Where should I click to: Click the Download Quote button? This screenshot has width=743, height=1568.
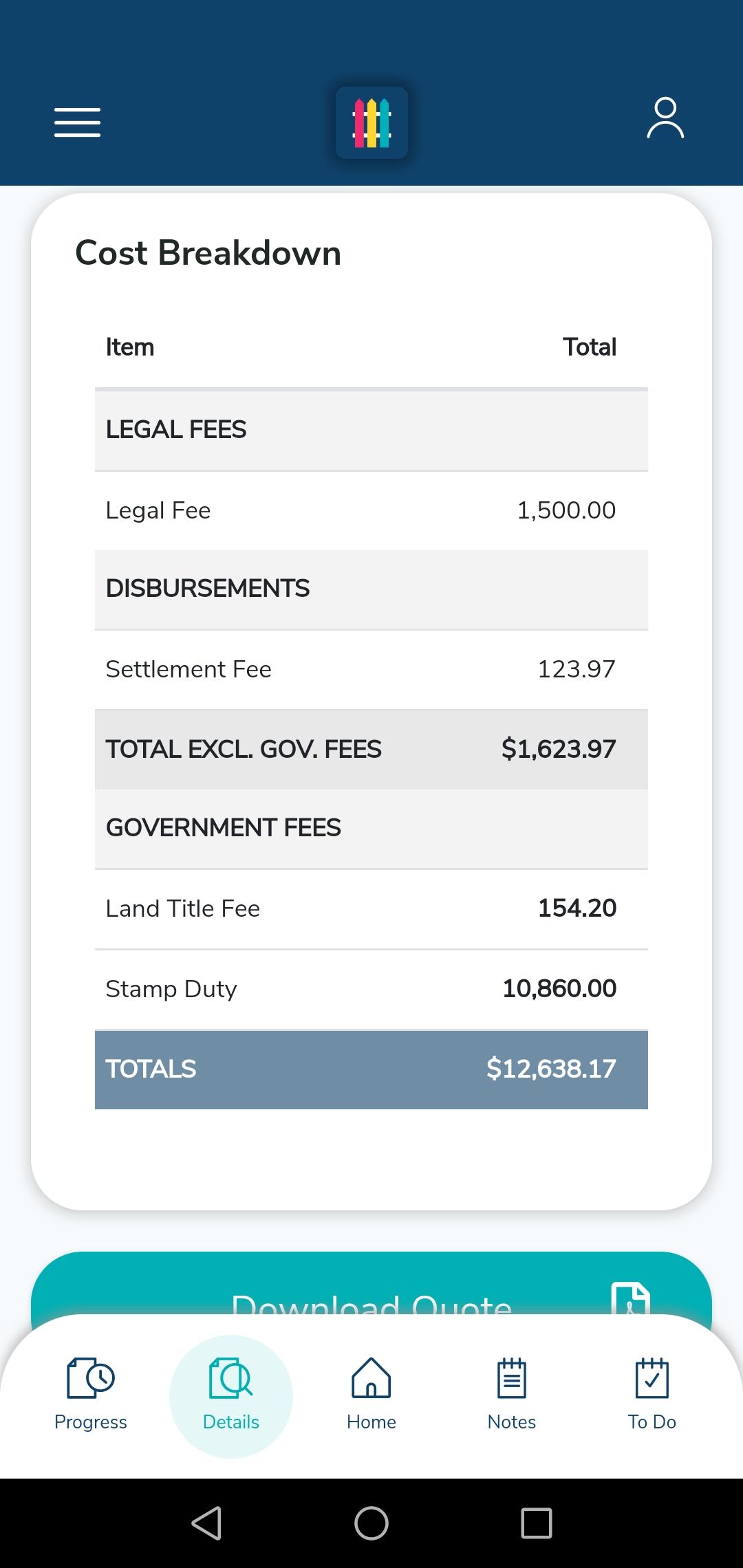371,1285
